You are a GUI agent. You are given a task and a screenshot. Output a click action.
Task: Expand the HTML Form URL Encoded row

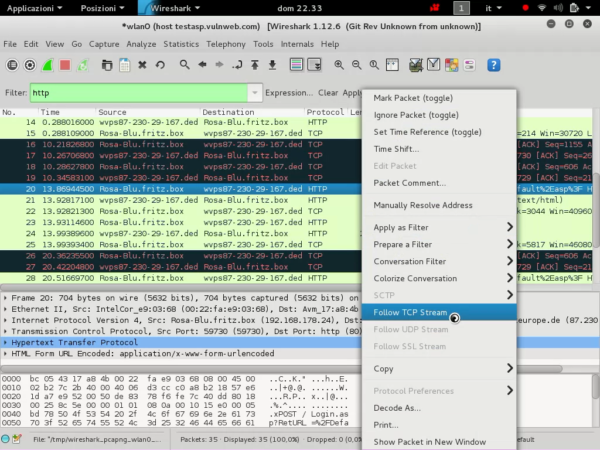(x=5, y=353)
